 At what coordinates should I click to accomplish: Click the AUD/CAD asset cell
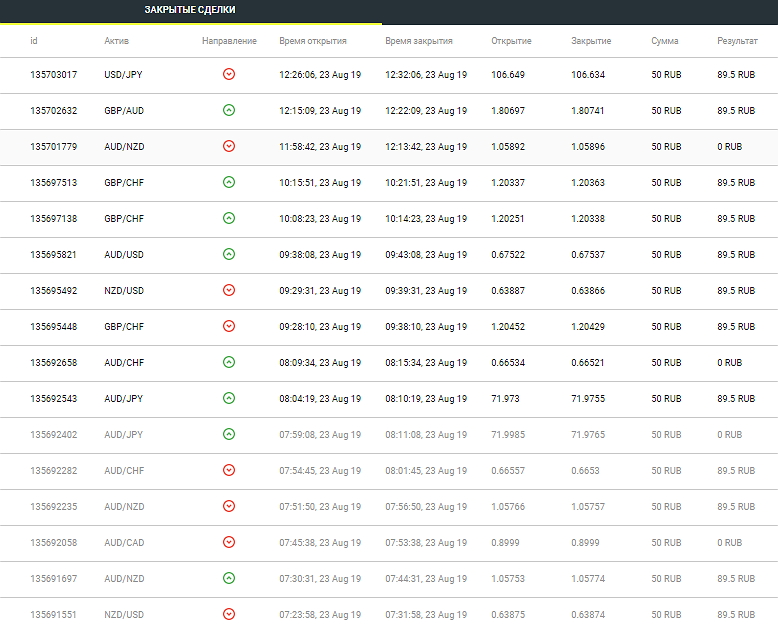coord(124,543)
